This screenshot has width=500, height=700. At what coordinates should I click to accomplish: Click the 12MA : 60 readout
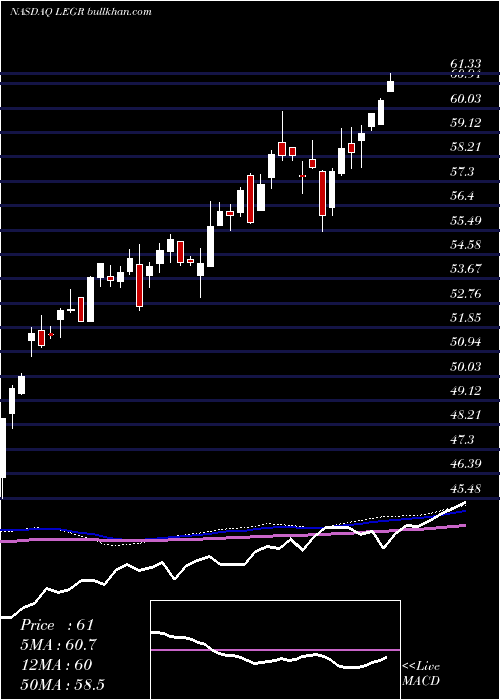[x=56, y=665]
